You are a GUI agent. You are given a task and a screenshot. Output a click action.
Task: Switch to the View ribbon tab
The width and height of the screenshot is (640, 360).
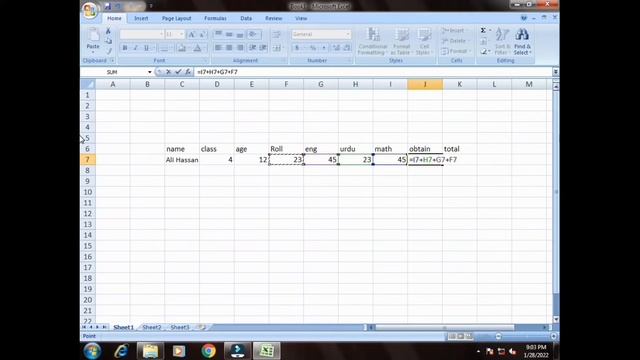click(x=301, y=18)
